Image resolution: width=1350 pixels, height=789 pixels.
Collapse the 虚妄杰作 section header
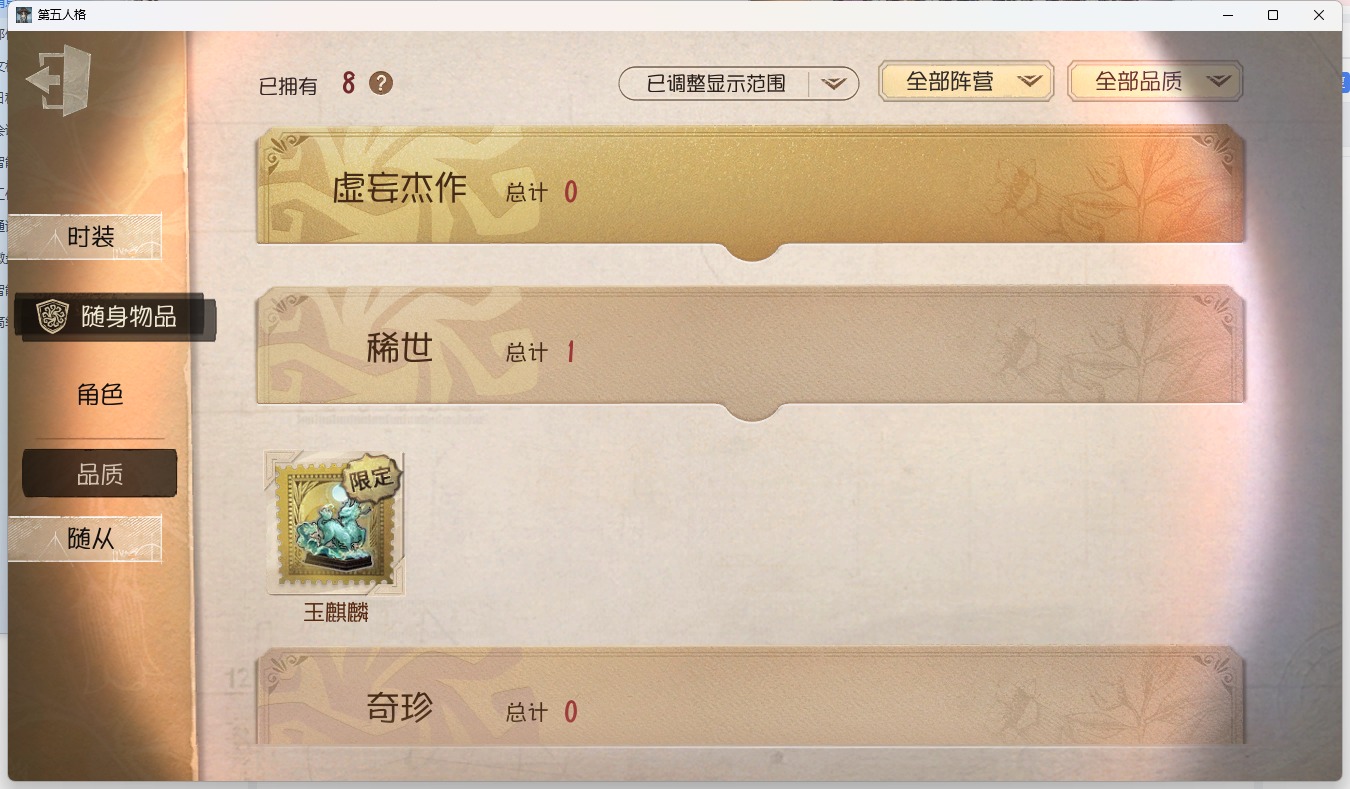click(x=751, y=187)
